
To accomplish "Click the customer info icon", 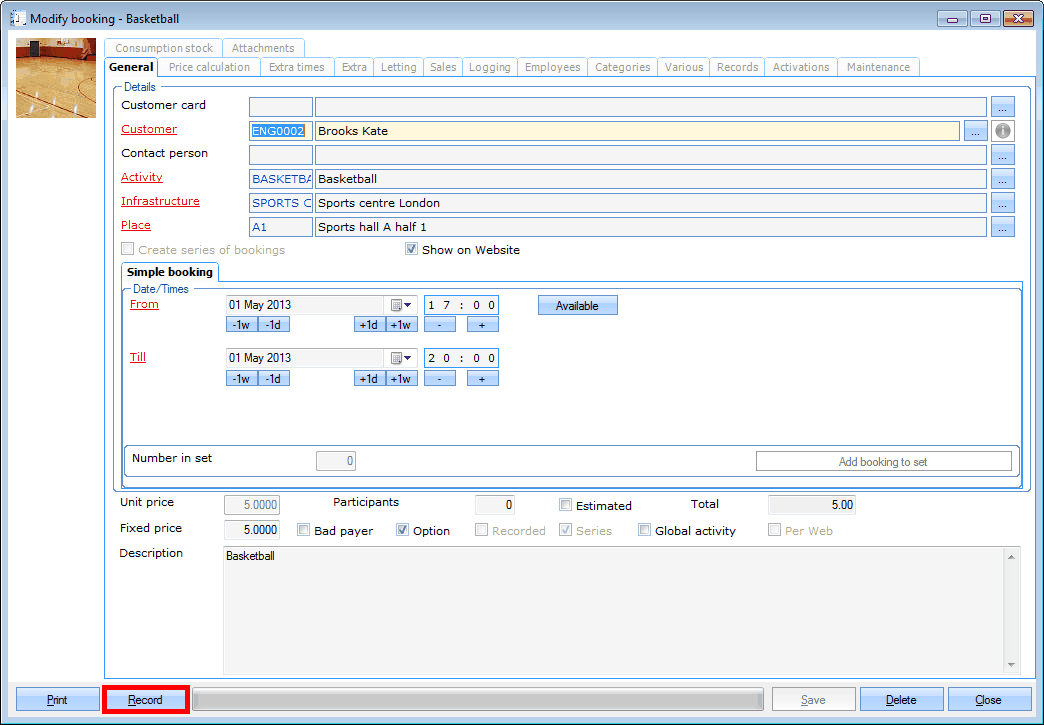I will tap(1002, 130).
